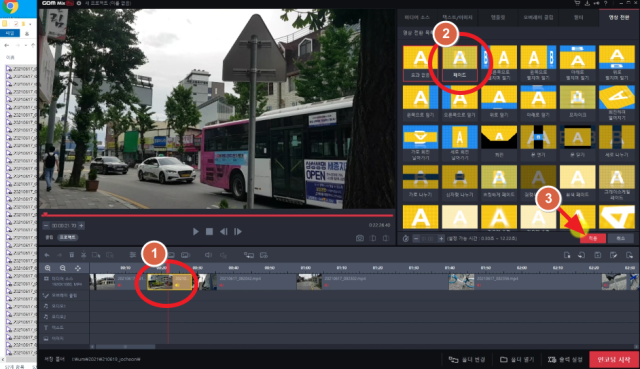
Task: Click the mute audio icon in timeline toolbar
Action: coord(223,255)
